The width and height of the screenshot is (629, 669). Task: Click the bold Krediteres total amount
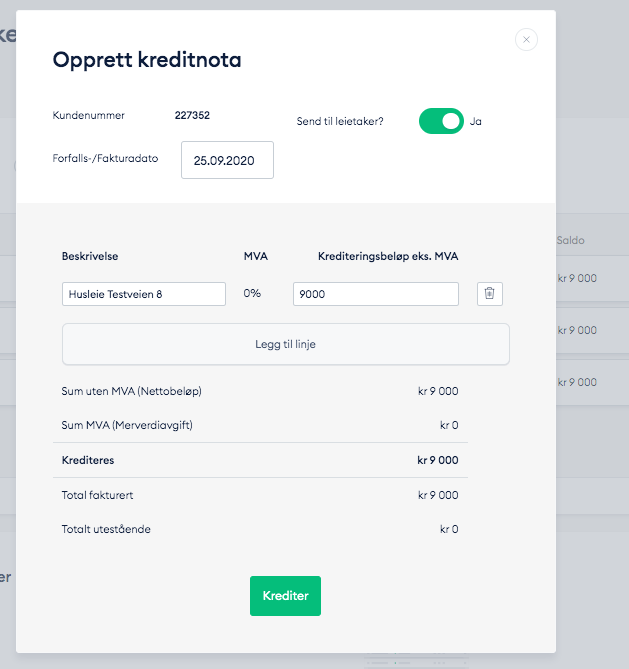(x=437, y=461)
